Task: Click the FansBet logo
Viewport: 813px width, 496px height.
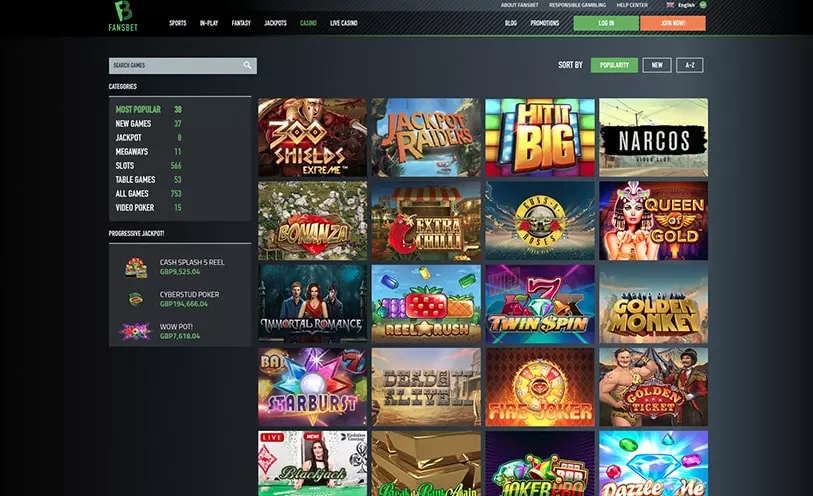Action: pos(123,16)
